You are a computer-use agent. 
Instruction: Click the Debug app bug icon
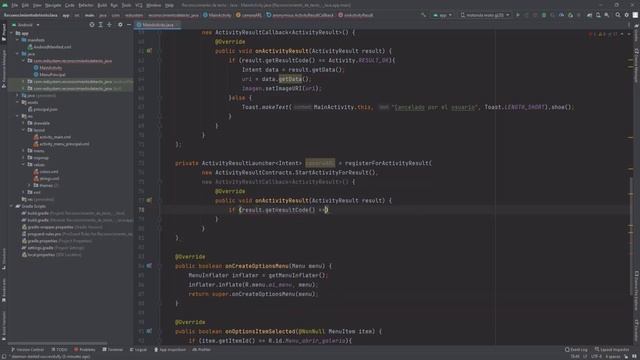(x=544, y=15)
